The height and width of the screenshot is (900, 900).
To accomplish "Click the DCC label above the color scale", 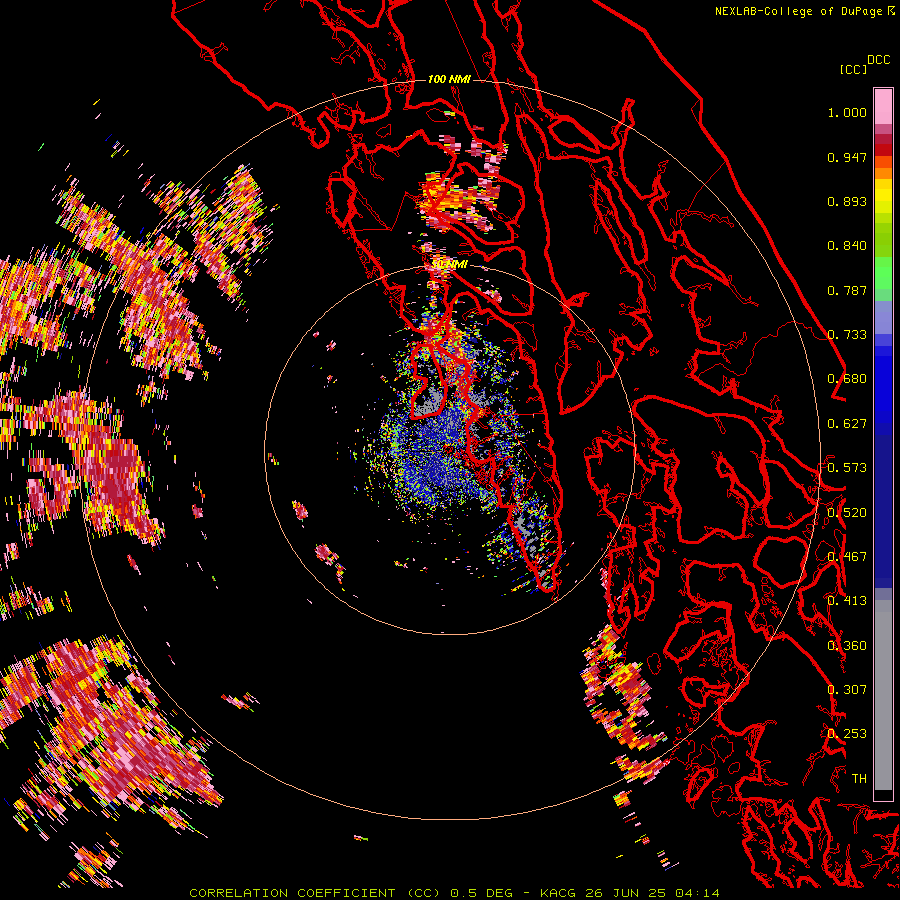I will coord(878,59).
